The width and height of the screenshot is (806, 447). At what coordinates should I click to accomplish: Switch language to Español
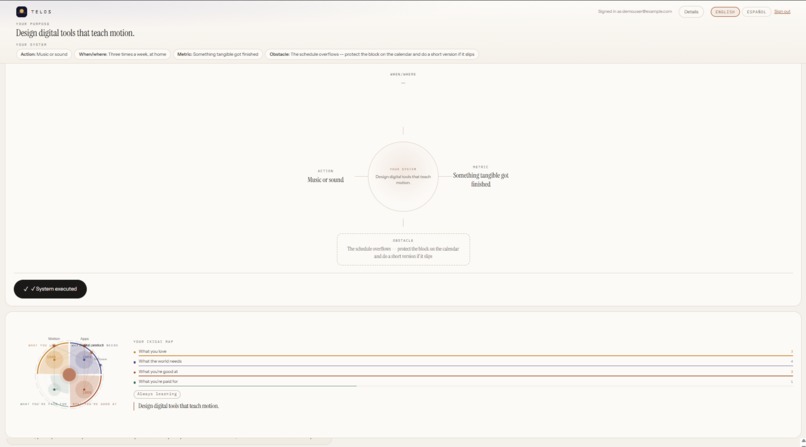click(x=756, y=12)
